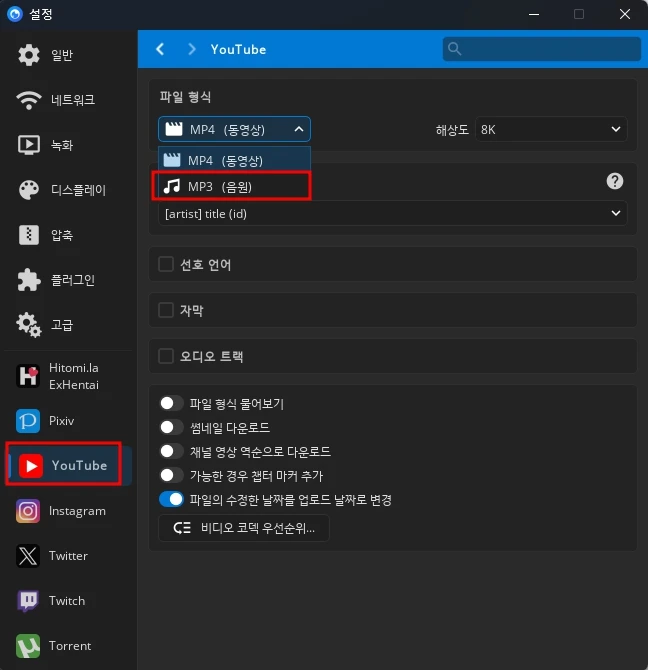Image resolution: width=648 pixels, height=670 pixels.
Task: Select the Twitter X logo icon
Action: [28, 556]
